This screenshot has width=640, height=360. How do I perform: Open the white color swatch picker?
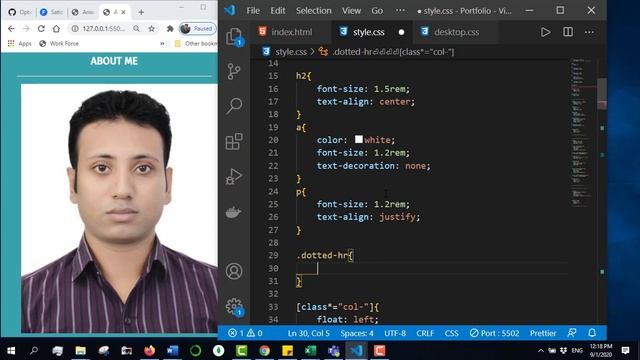tap(359, 140)
